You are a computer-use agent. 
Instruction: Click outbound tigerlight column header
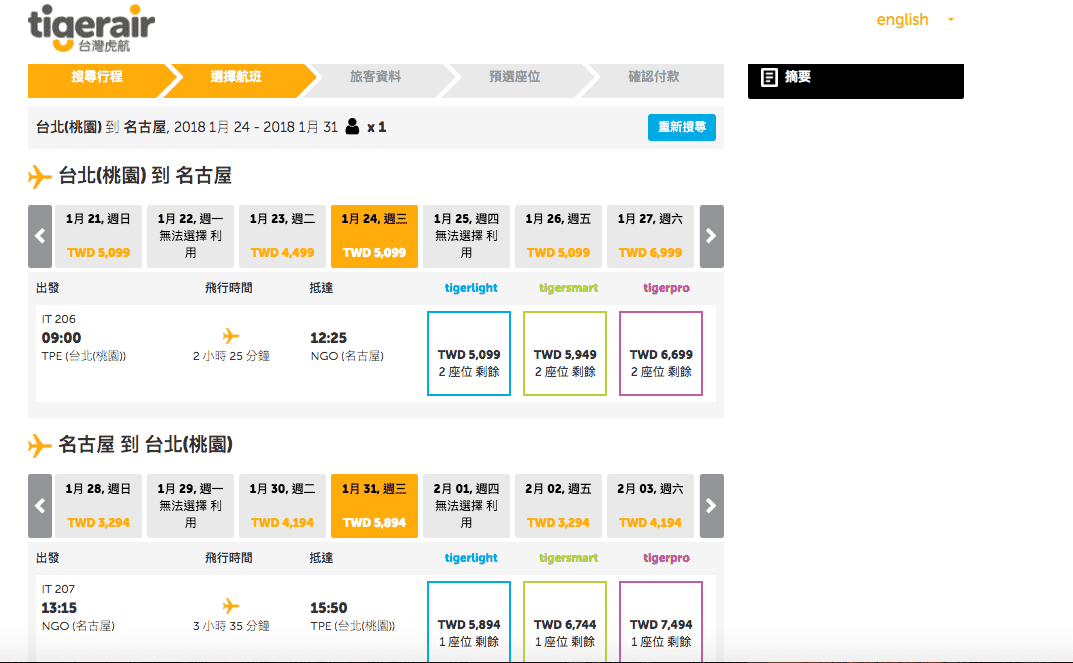pos(471,288)
